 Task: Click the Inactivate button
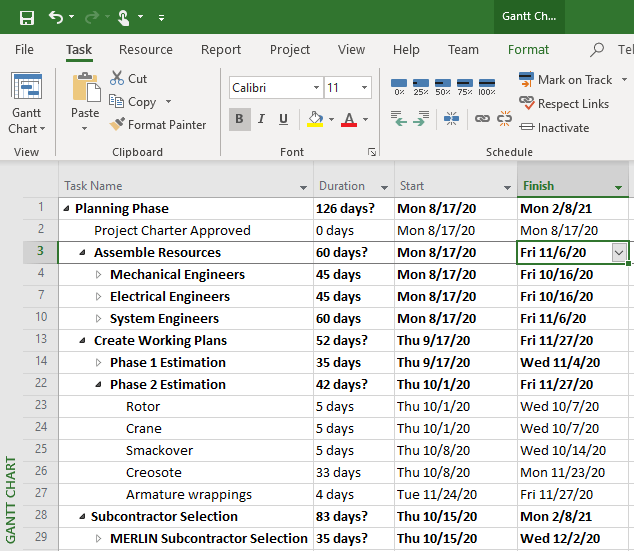[x=554, y=128]
